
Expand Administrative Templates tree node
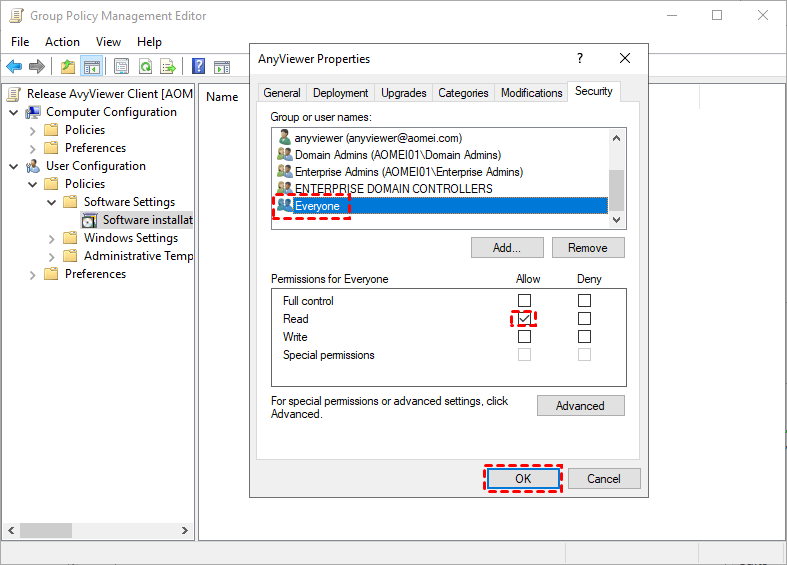click(x=51, y=256)
